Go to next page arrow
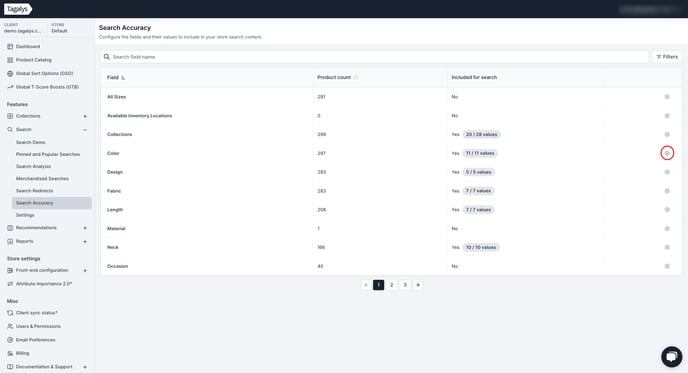This screenshot has width=688, height=373. coord(418,285)
